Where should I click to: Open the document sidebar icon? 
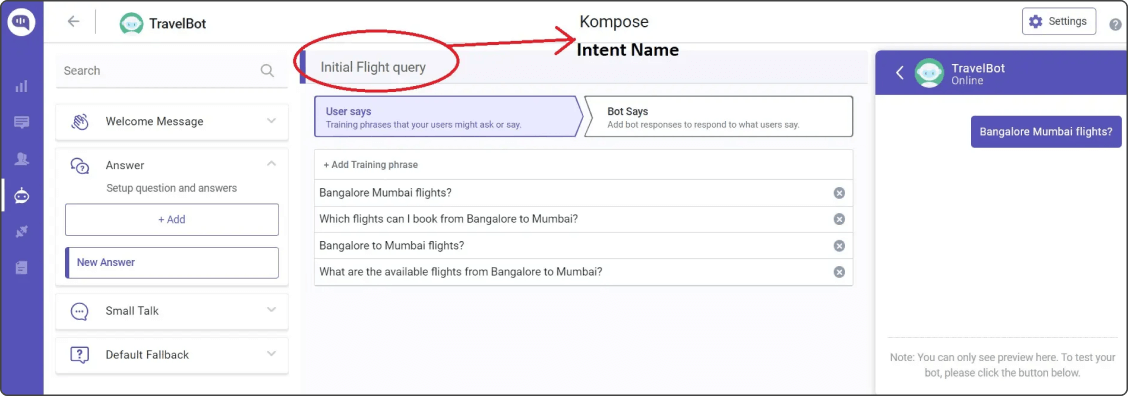point(22,268)
